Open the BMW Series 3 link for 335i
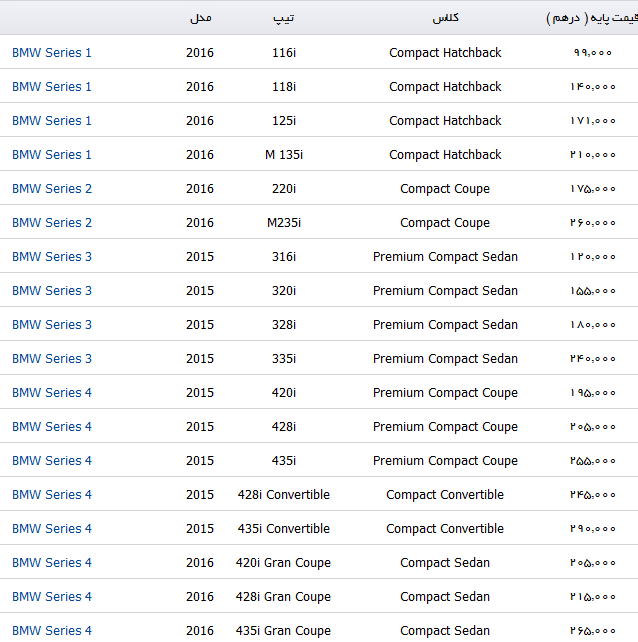This screenshot has height=642, width=638. tap(52, 359)
